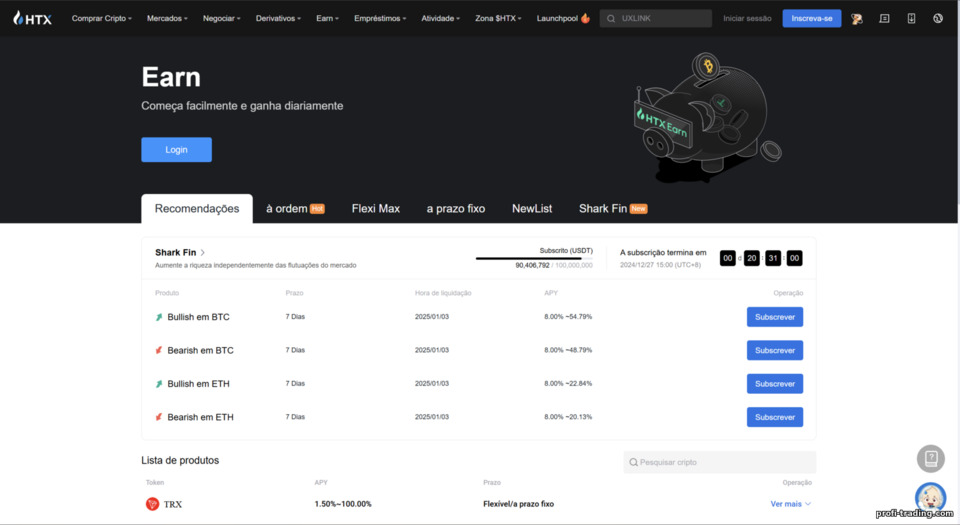The height and width of the screenshot is (525, 960).
Task: Switch to the à ordem tab
Action: click(295, 209)
